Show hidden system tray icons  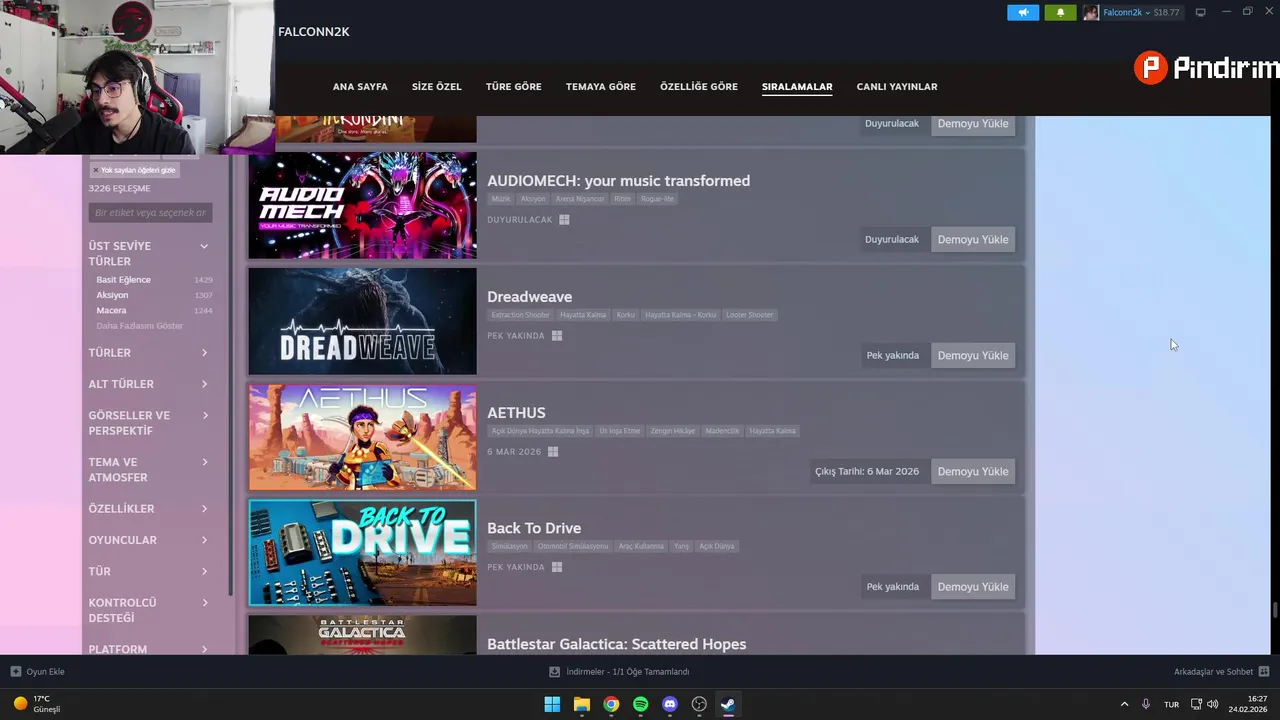(1124, 704)
